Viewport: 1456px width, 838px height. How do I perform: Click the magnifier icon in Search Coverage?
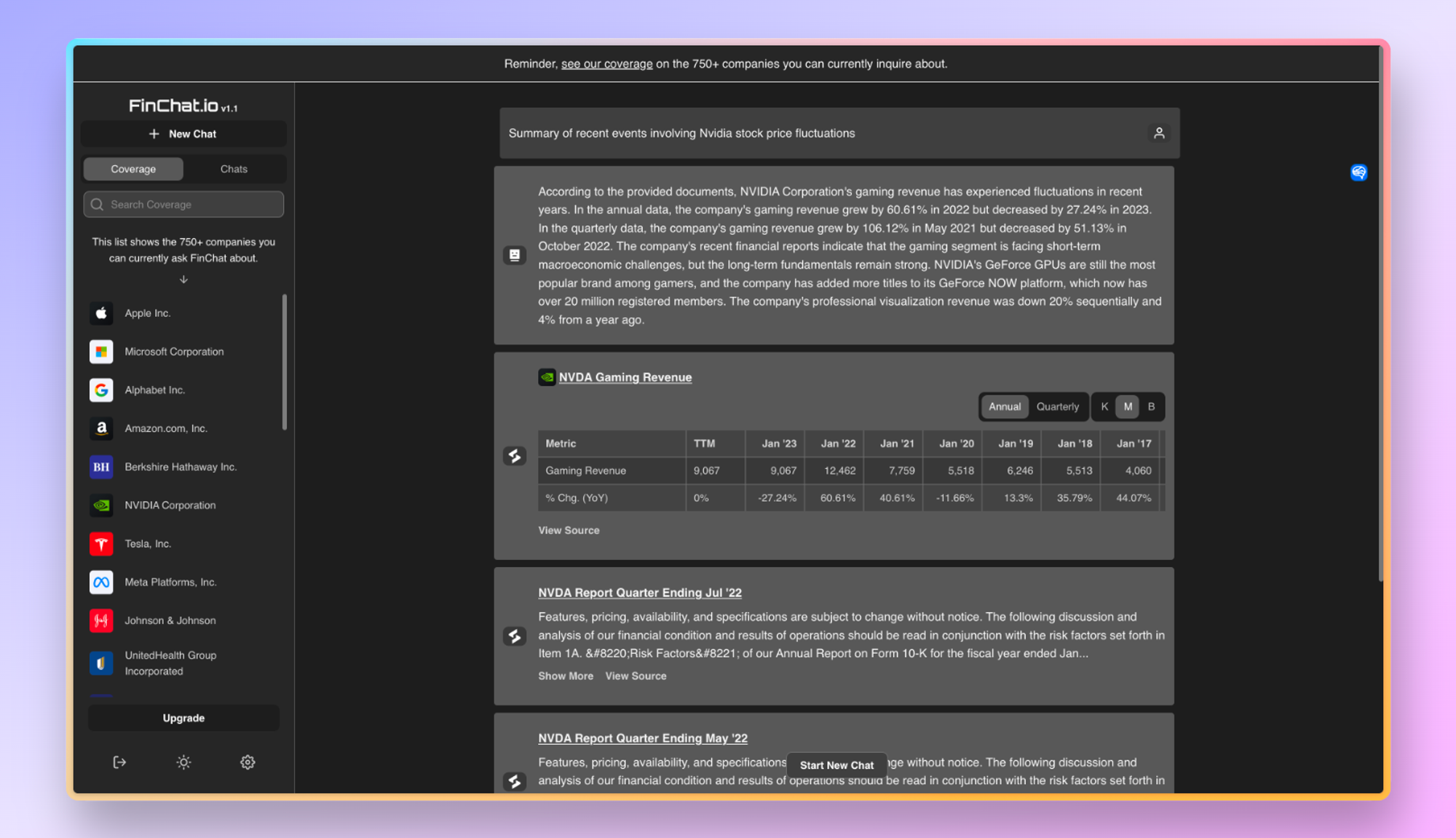(97, 205)
